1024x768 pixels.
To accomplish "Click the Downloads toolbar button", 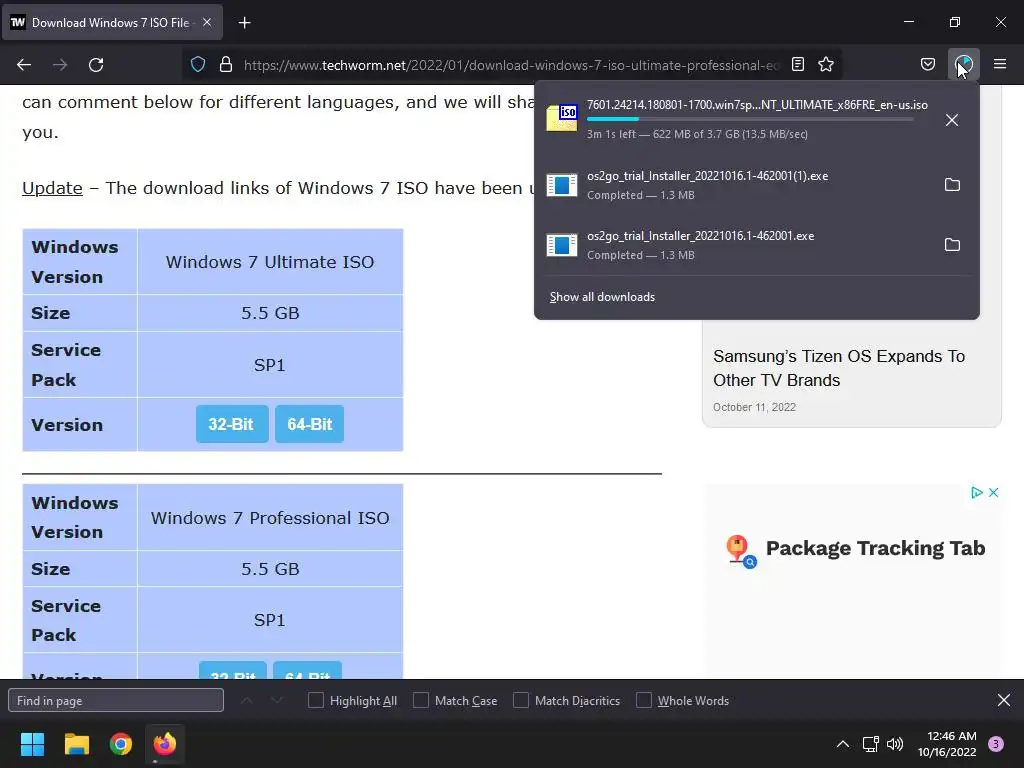I will coord(963,64).
